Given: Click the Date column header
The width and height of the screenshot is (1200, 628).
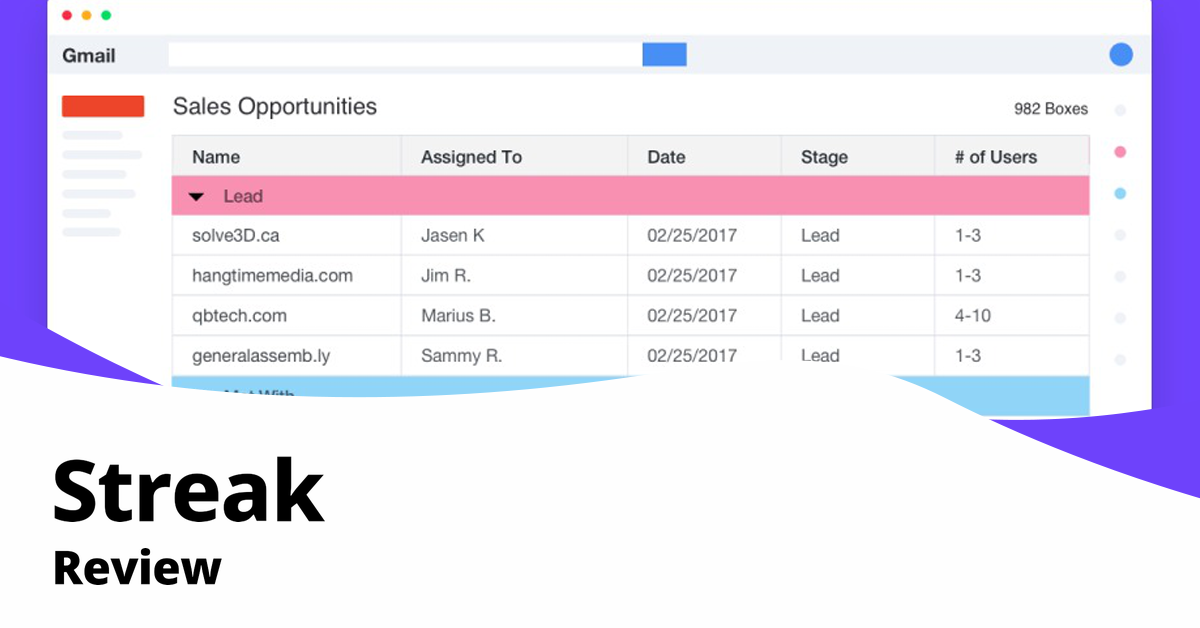Looking at the screenshot, I should click(666, 157).
